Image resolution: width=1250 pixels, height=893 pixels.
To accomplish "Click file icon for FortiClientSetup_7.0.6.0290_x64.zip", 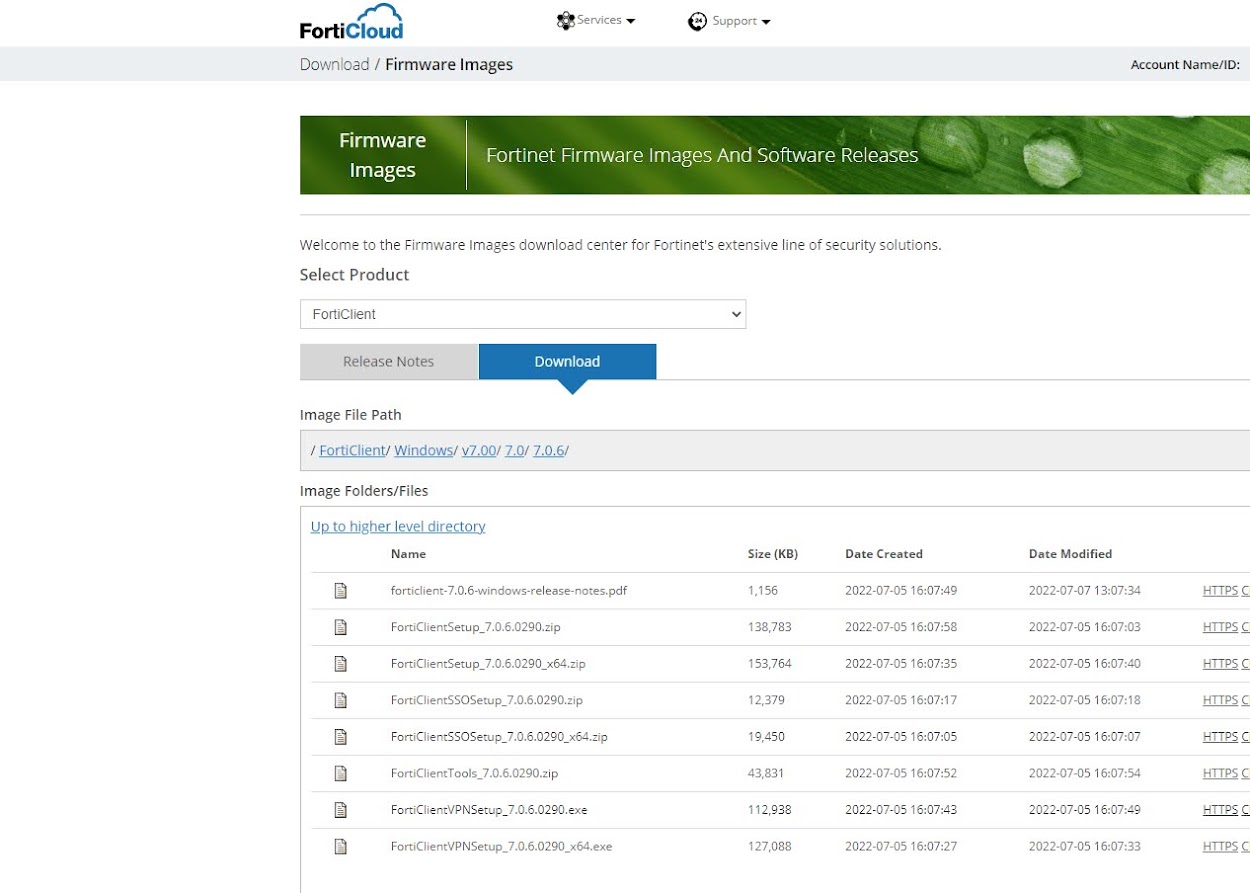I will [x=340, y=664].
